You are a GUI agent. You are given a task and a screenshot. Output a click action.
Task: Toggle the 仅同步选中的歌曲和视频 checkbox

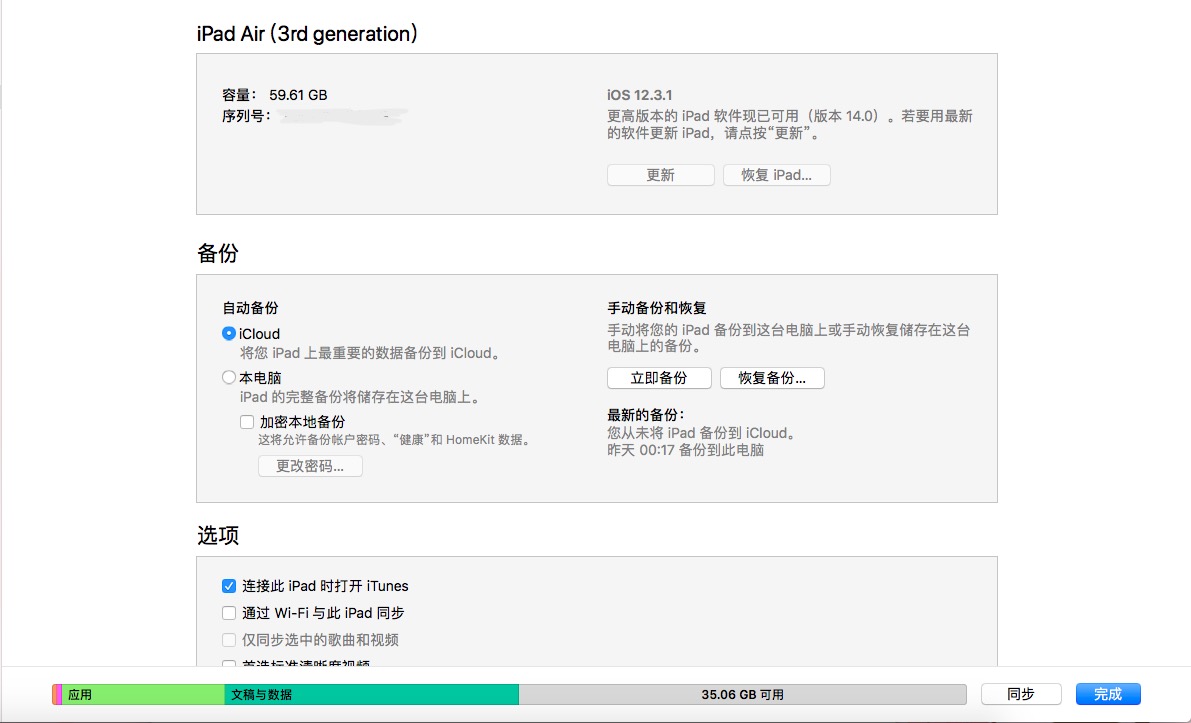pyautogui.click(x=229, y=640)
